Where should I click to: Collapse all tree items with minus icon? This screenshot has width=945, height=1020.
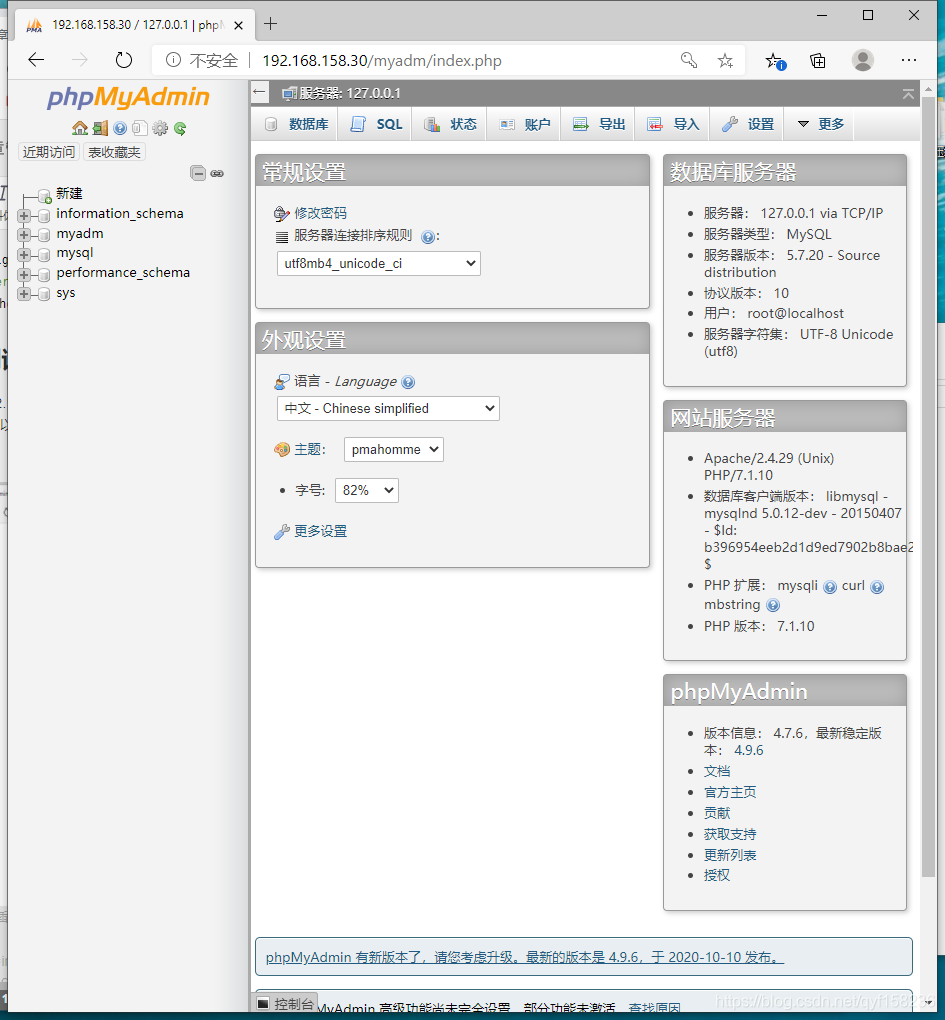coord(198,173)
